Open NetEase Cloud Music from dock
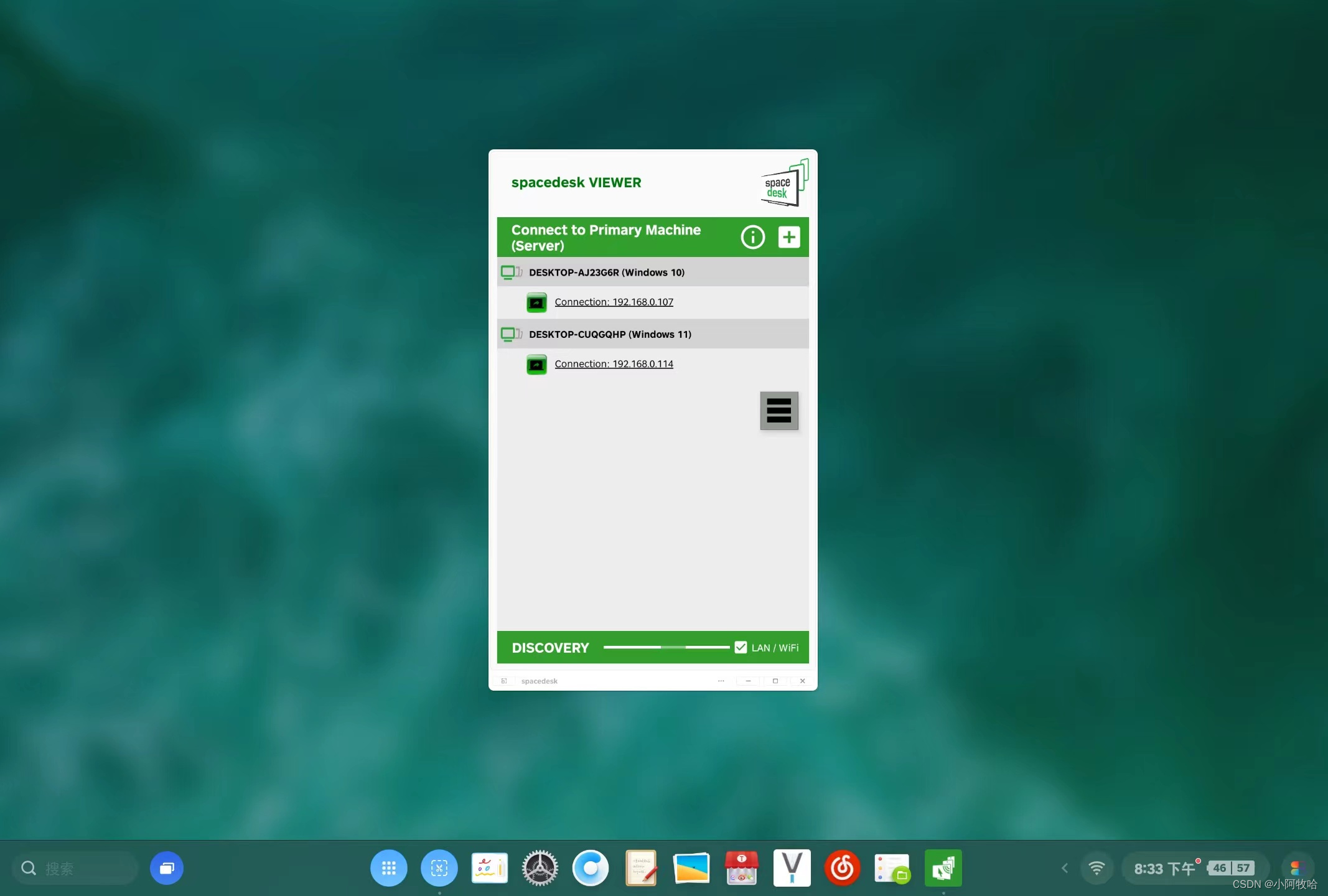1328x896 pixels. [842, 868]
